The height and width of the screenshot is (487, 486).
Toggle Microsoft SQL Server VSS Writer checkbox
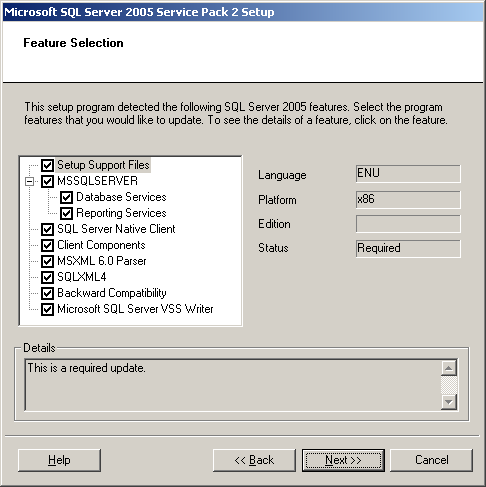pos(47,309)
